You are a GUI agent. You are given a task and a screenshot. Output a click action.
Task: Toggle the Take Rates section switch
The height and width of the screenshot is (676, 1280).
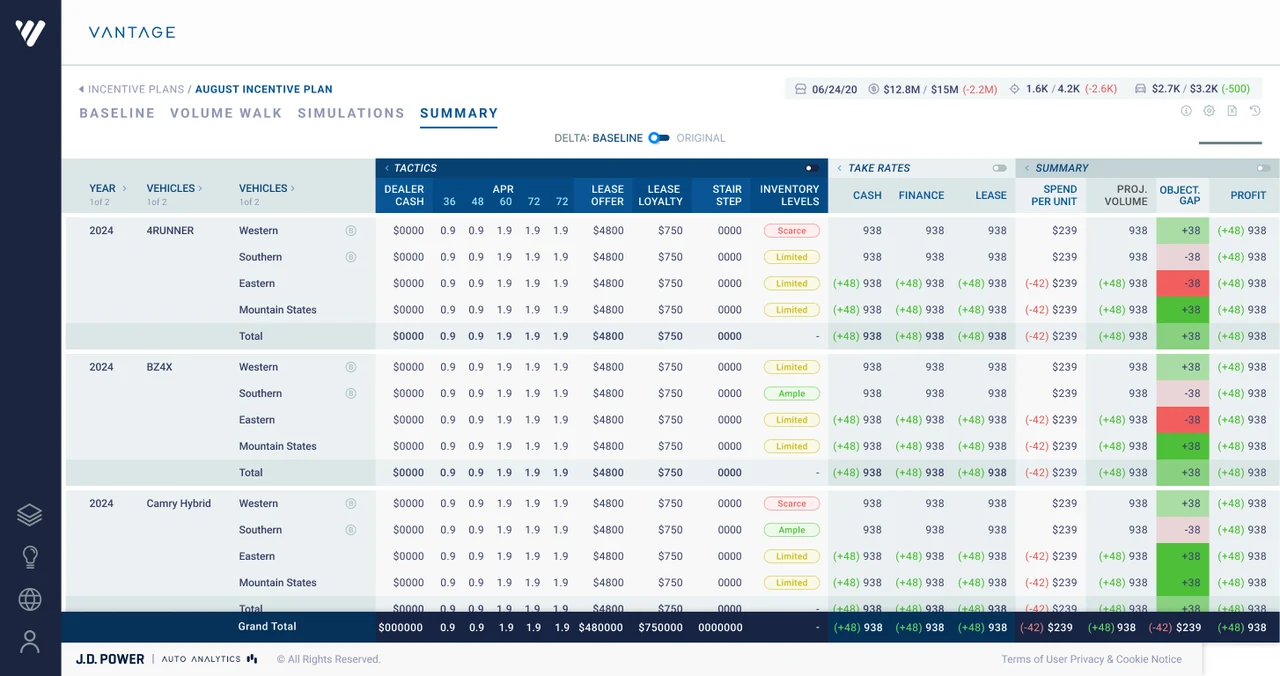point(999,168)
